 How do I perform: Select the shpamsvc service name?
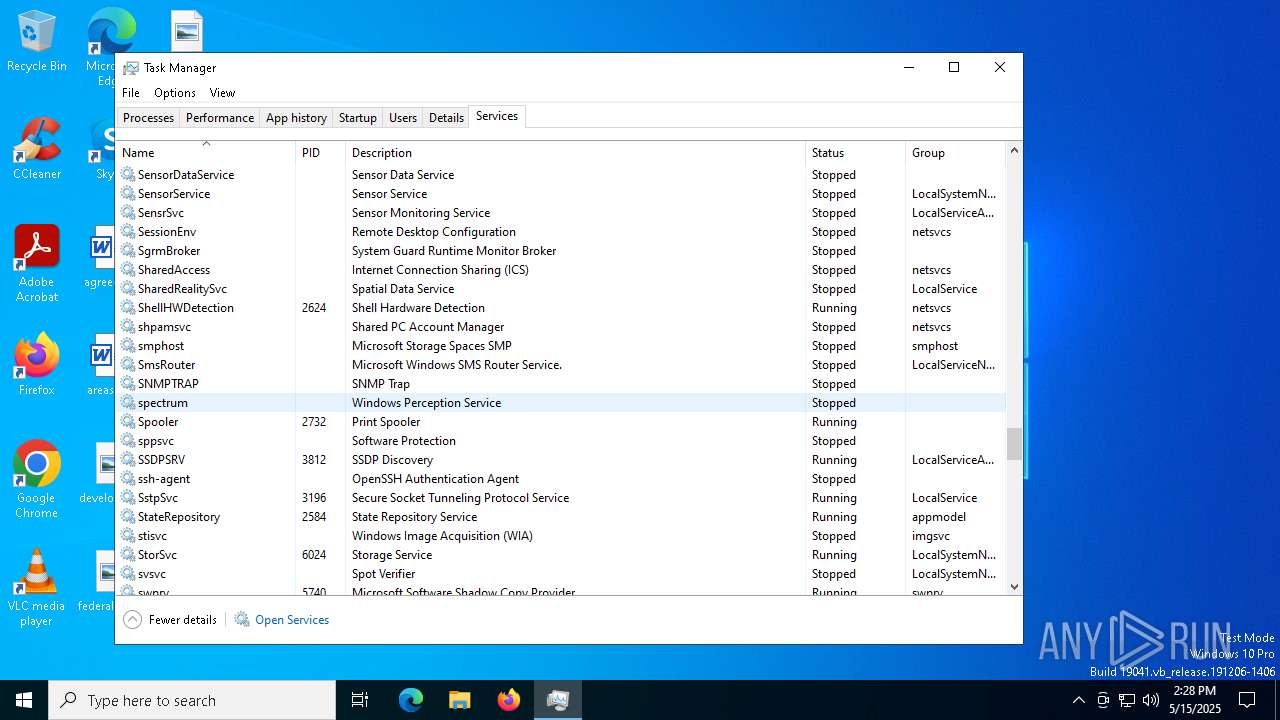click(x=164, y=326)
